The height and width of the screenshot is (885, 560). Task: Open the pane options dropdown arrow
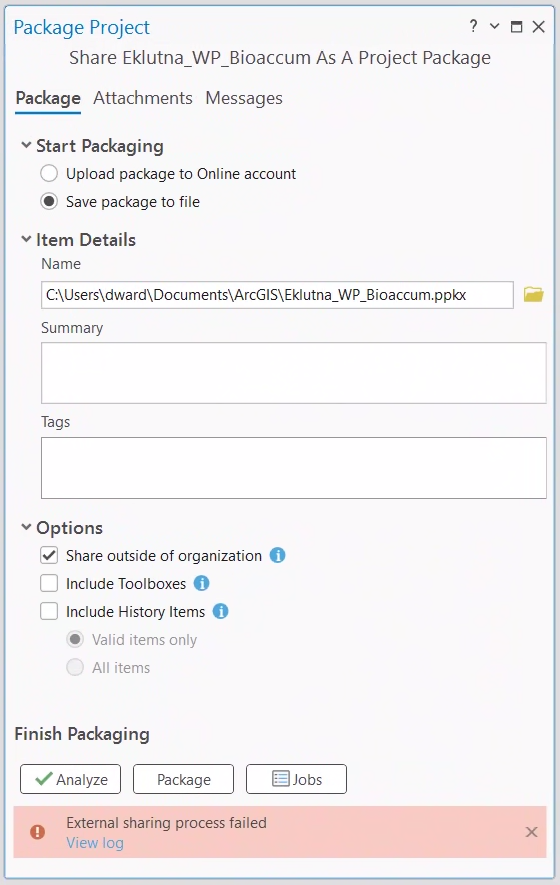(x=495, y=26)
